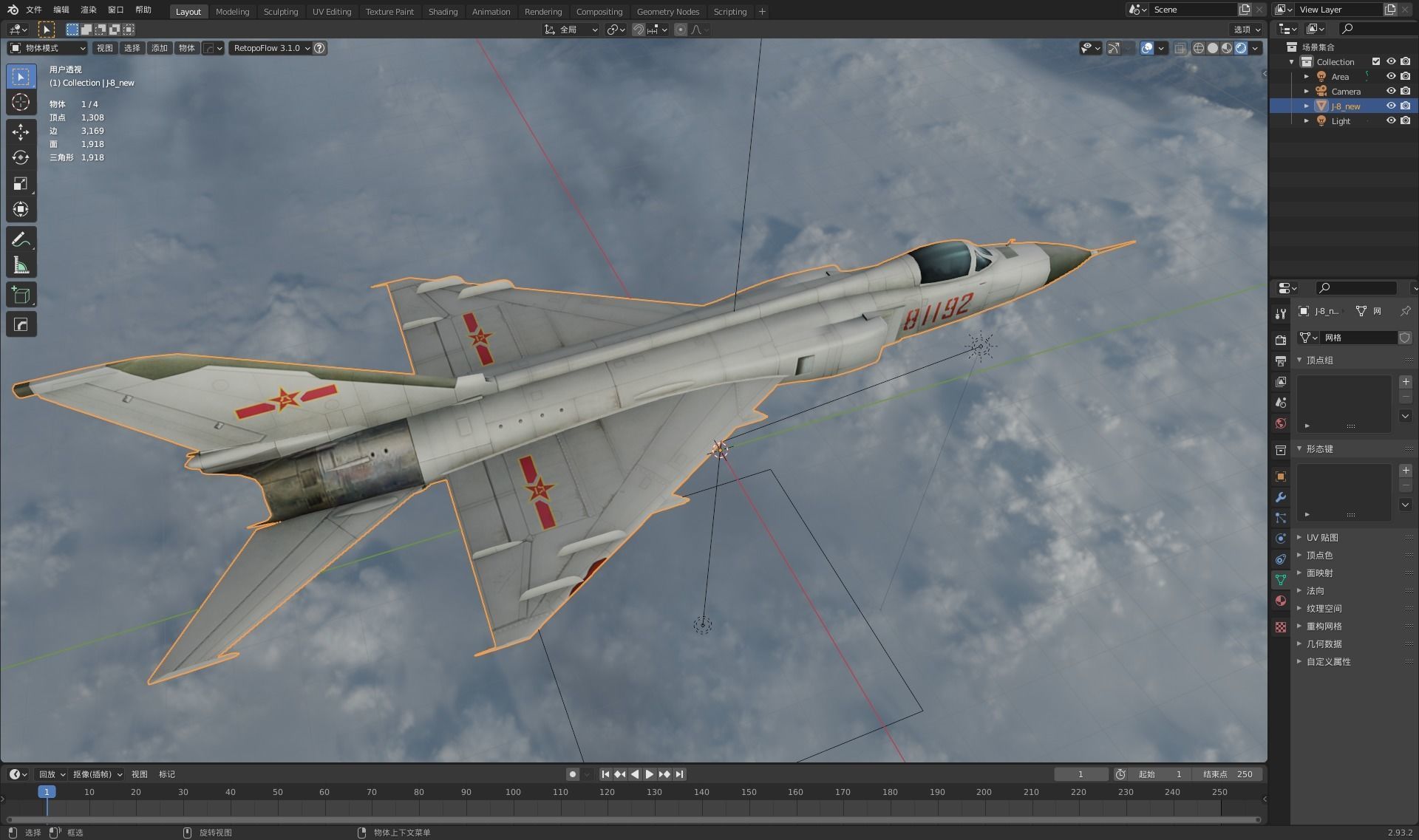Click the timeline horizontal scrollbar

click(633, 819)
